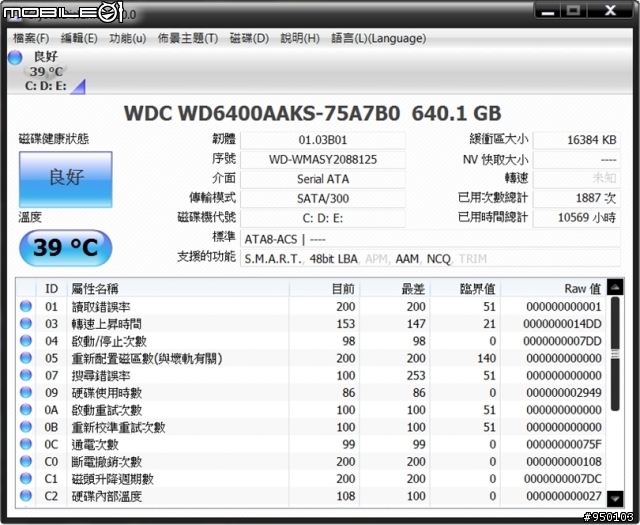Click the serial number field WD-WMASY2088125
Screen dimensions: 640x525
pos(323,160)
